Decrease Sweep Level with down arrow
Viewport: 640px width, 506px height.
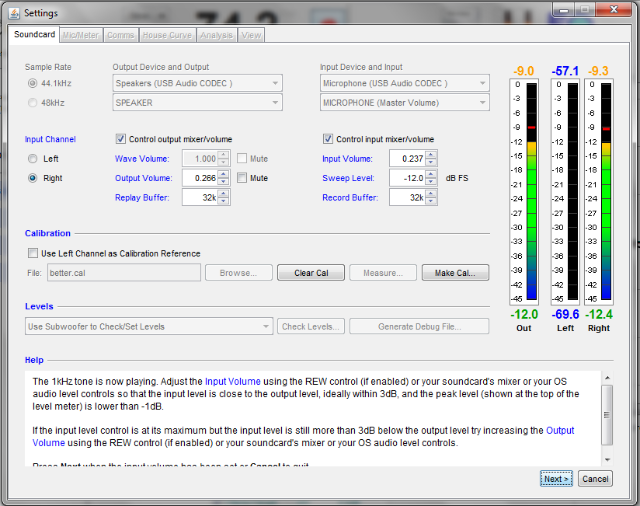pos(431,182)
